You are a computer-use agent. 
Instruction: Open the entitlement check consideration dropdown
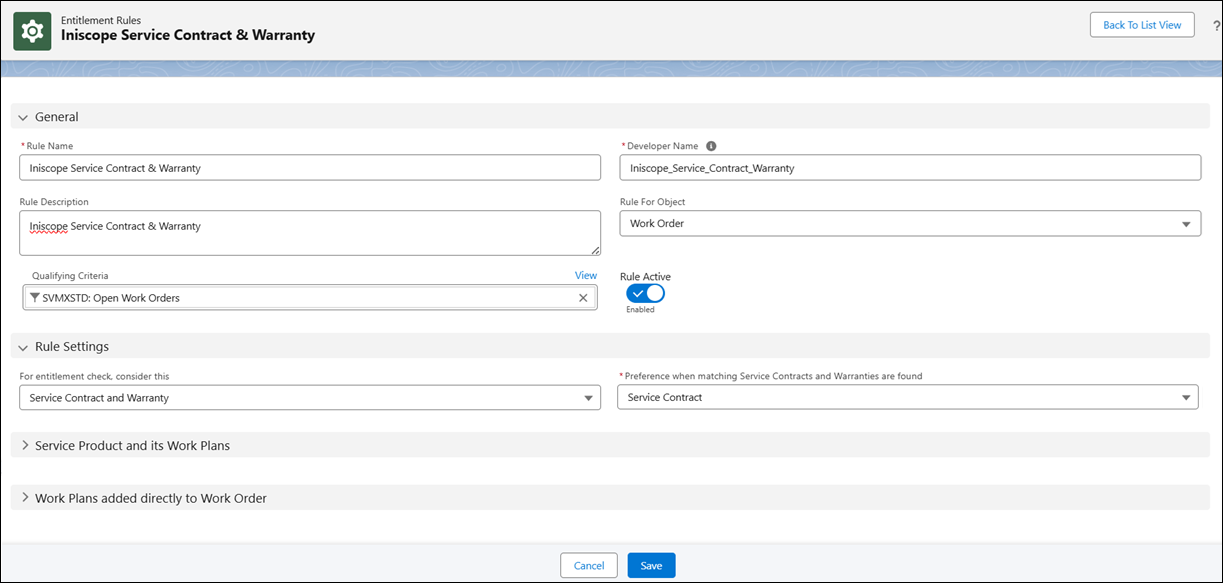(310, 397)
